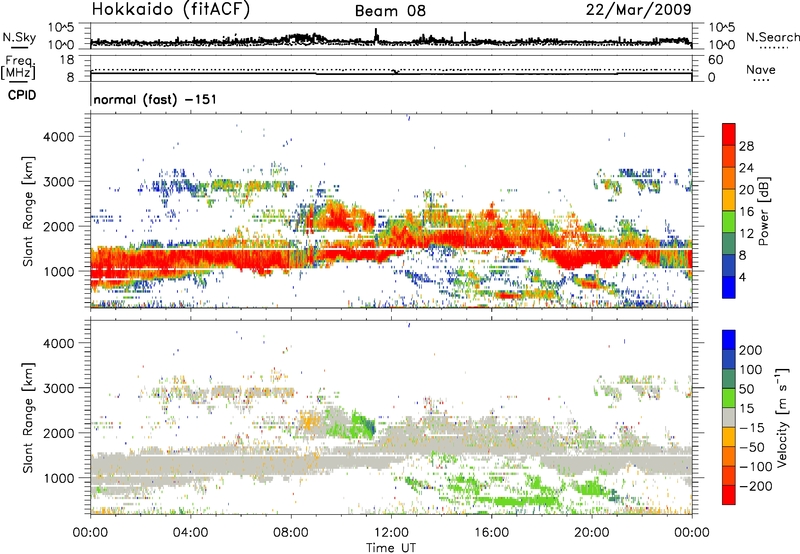Select "2000" tick on the velocity panel axis

tap(58, 433)
